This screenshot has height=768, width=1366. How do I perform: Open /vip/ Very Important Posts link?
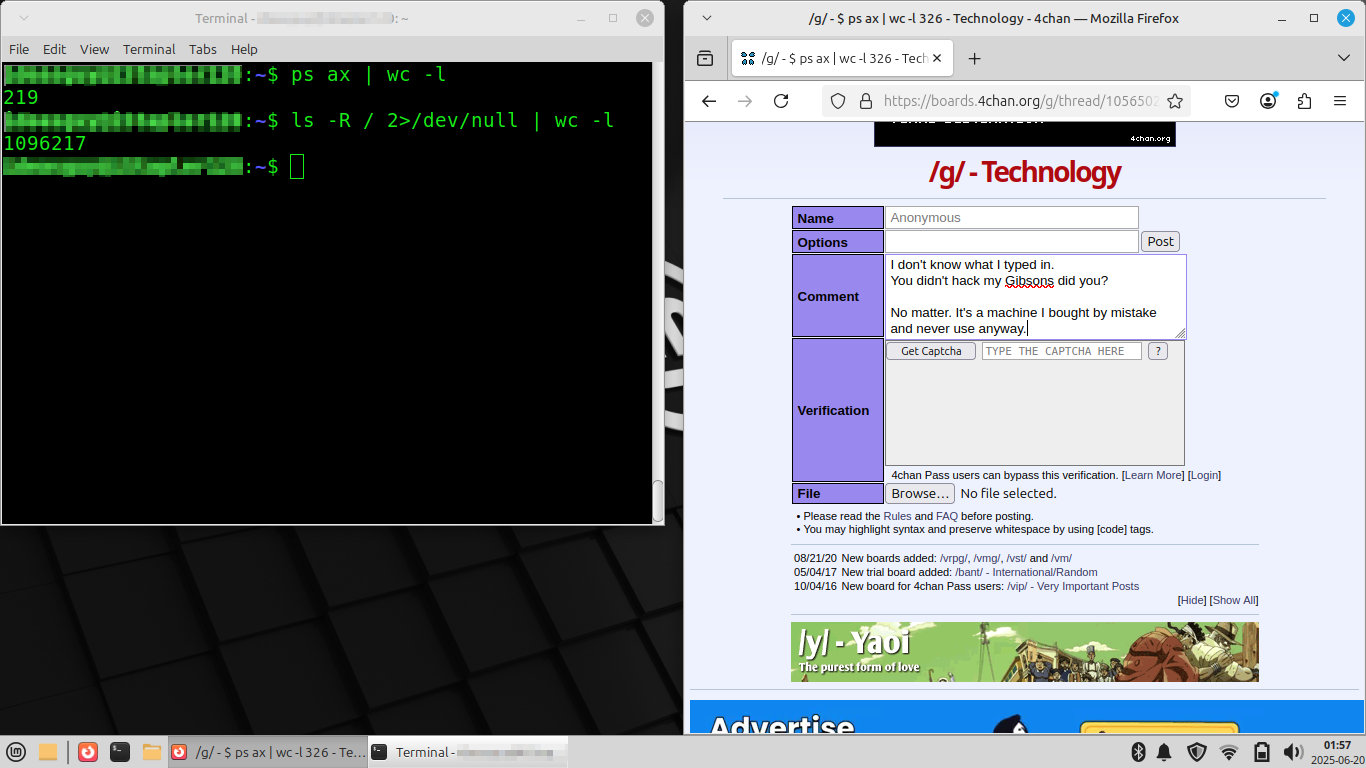point(1073,586)
